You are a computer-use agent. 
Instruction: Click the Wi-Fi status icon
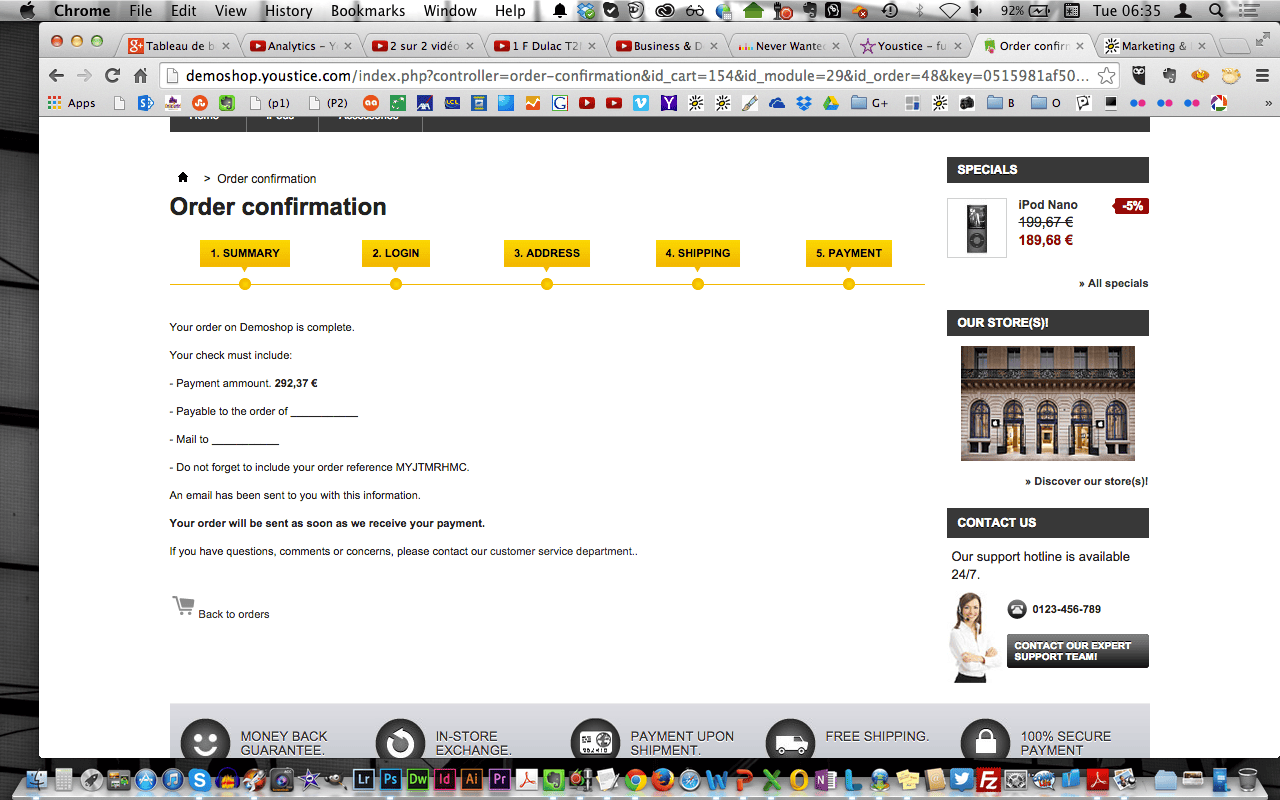coord(949,11)
